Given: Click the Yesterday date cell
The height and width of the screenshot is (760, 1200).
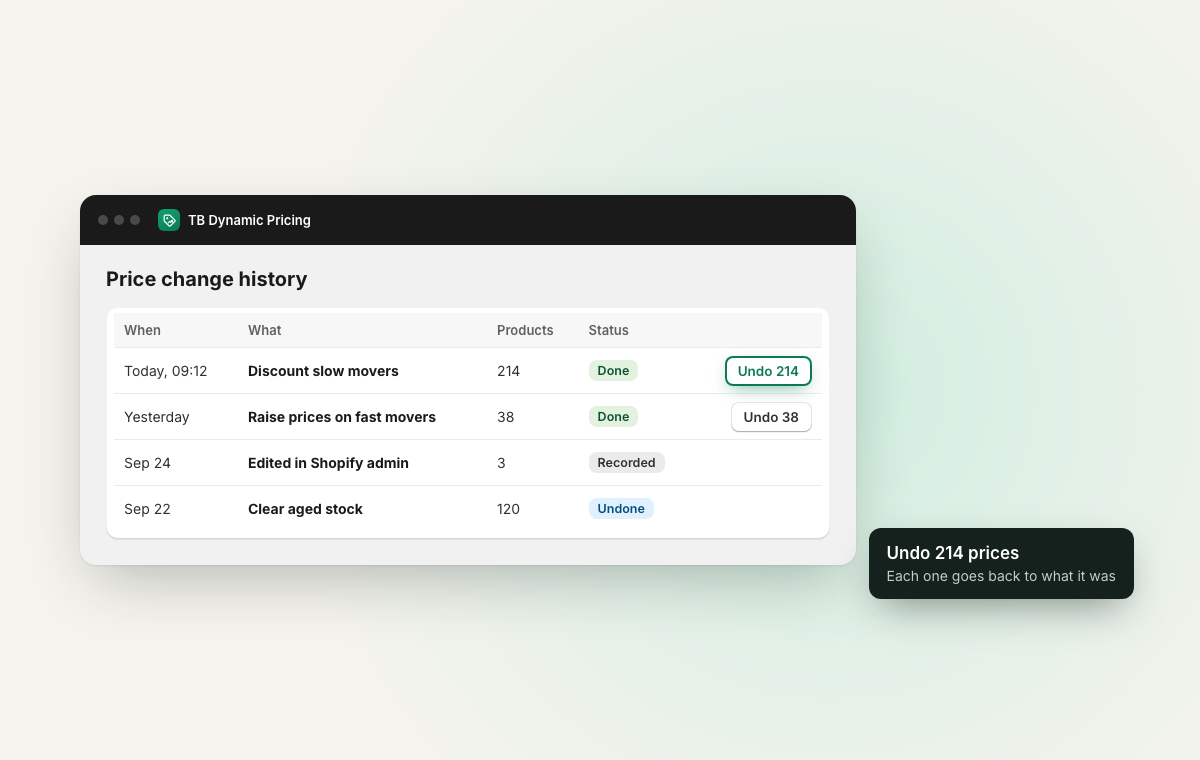Looking at the screenshot, I should 157,417.
